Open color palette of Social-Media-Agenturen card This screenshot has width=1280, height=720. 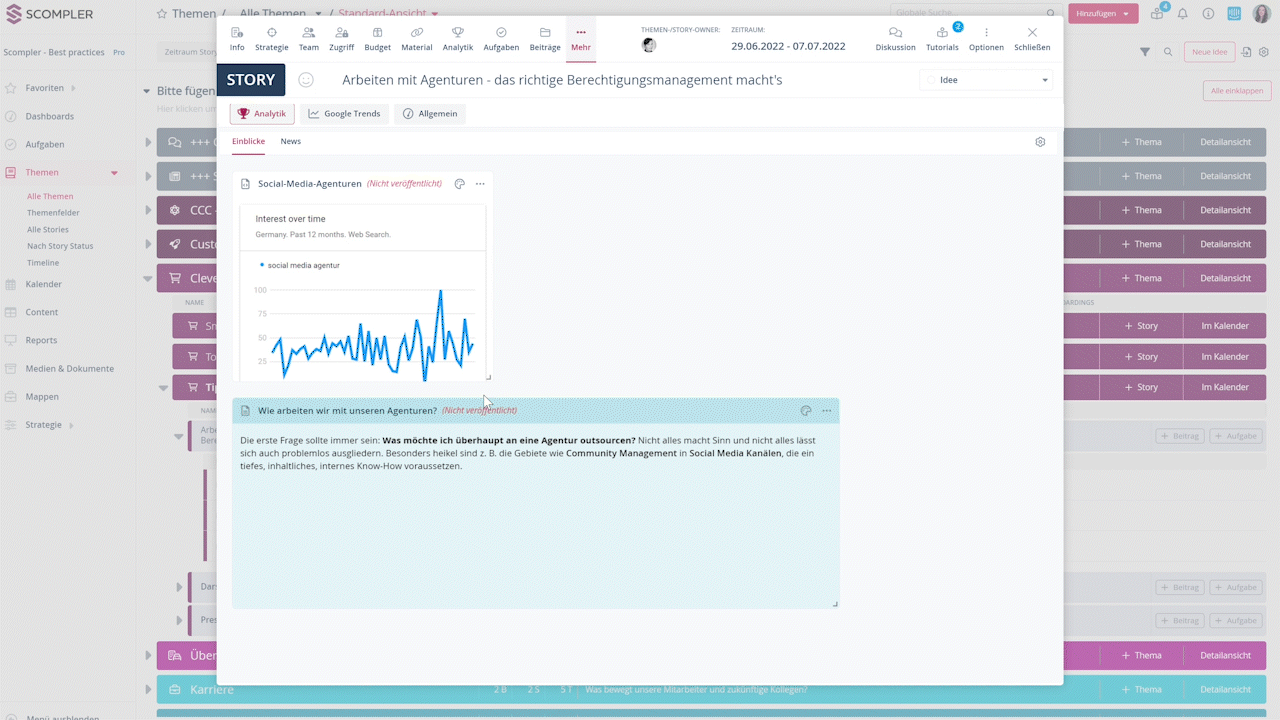point(460,184)
